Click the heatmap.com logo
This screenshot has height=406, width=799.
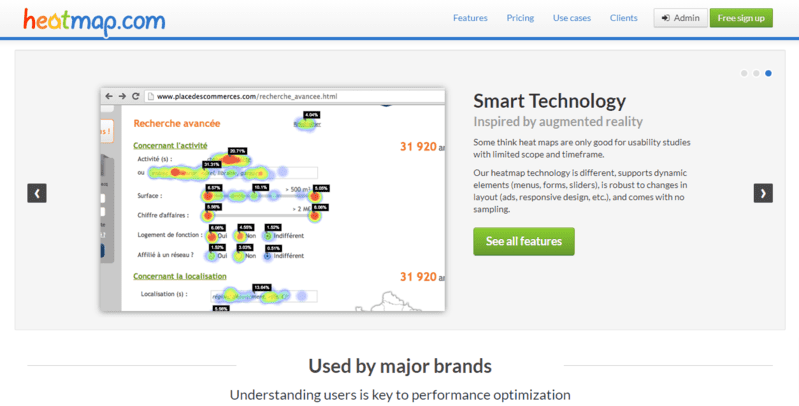pyautogui.click(x=94, y=22)
